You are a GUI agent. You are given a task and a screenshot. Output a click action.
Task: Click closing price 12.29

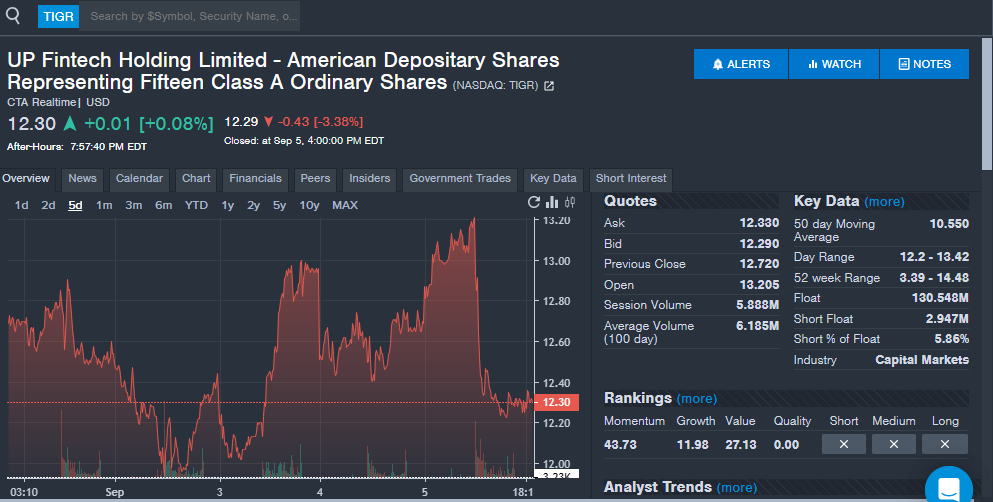click(241, 122)
